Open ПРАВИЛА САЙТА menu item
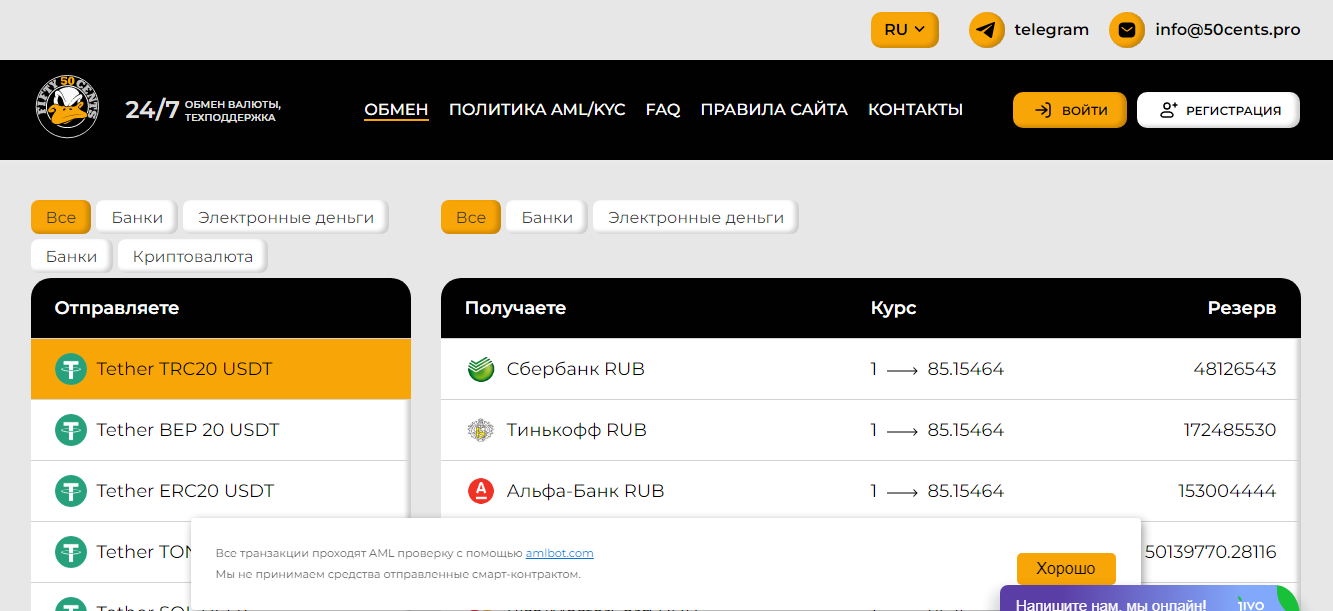The image size is (1333, 611). [774, 110]
